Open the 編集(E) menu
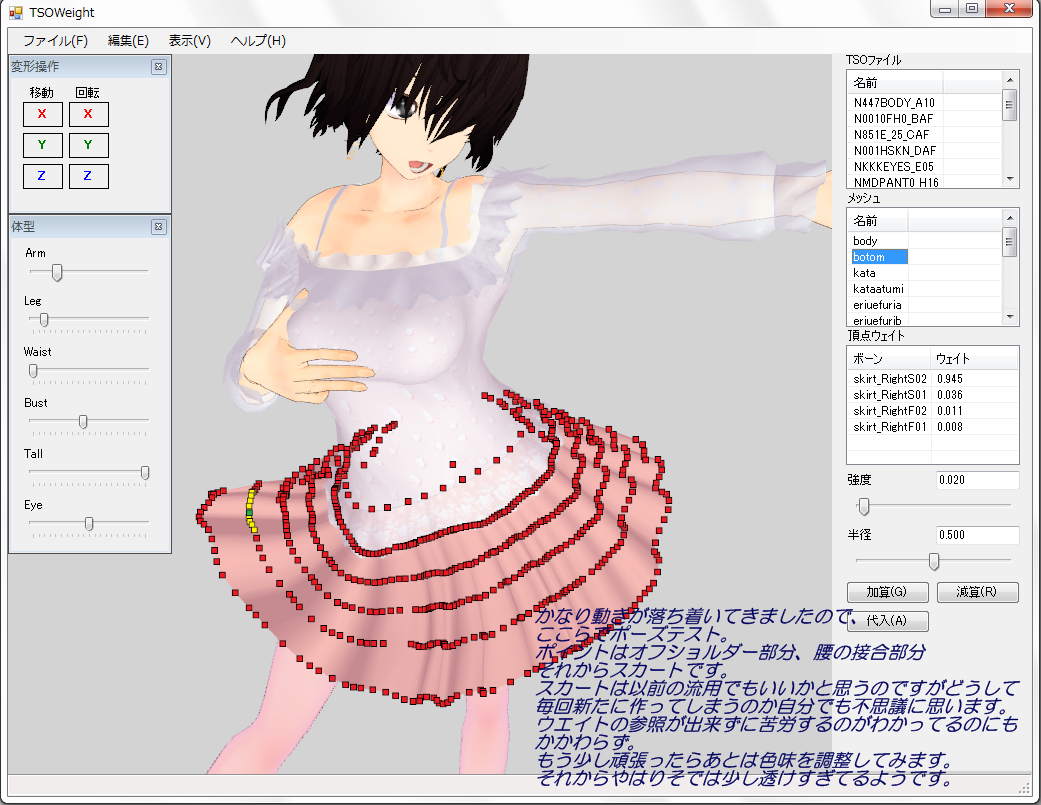Viewport: 1041px width, 805px height. click(128, 41)
